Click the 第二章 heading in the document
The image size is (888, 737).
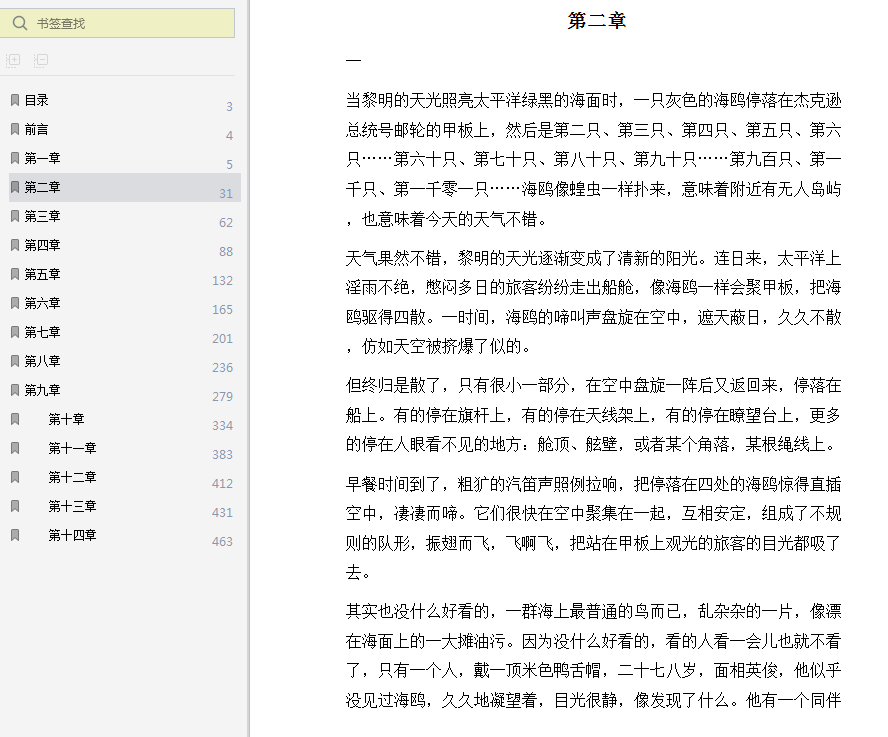(x=597, y=20)
